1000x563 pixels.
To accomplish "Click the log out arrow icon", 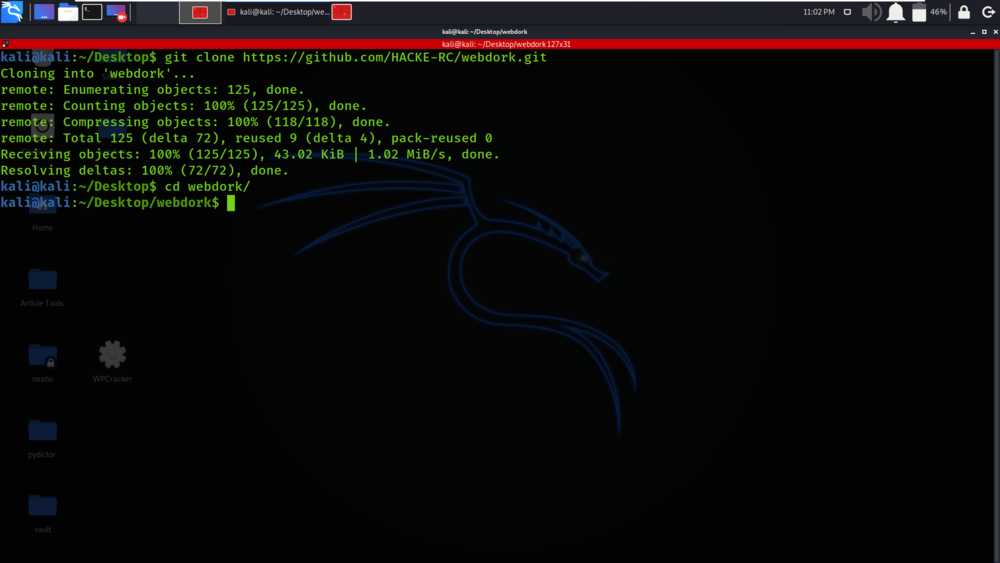I will coord(989,12).
